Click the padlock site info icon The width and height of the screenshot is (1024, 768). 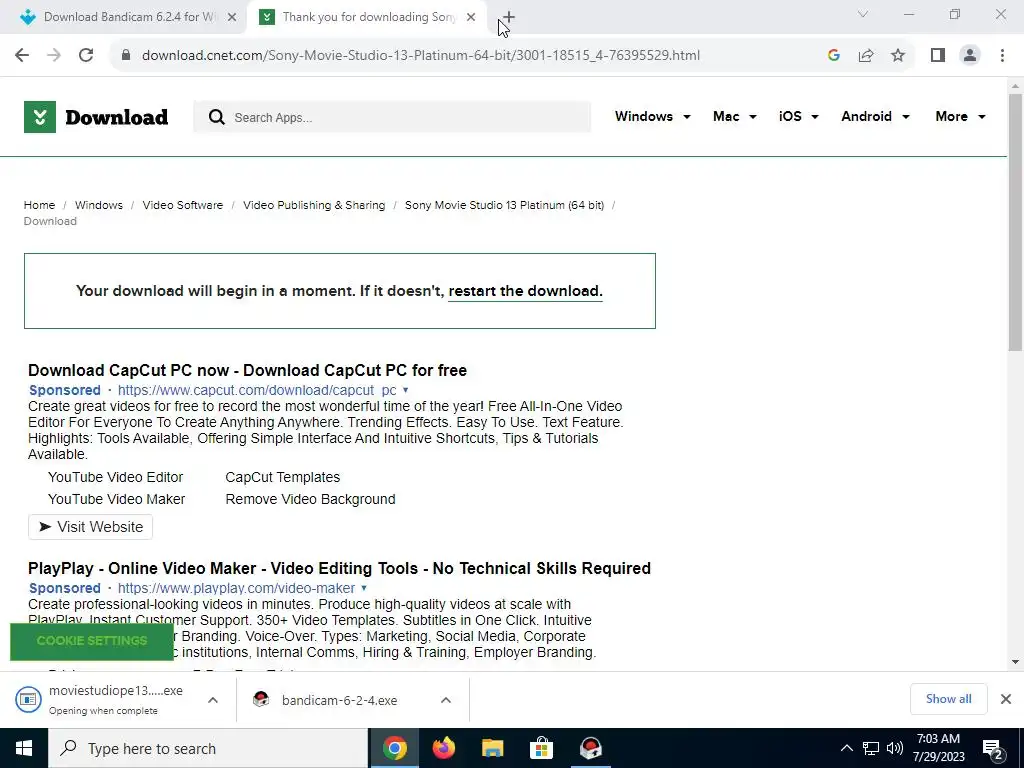click(x=126, y=55)
